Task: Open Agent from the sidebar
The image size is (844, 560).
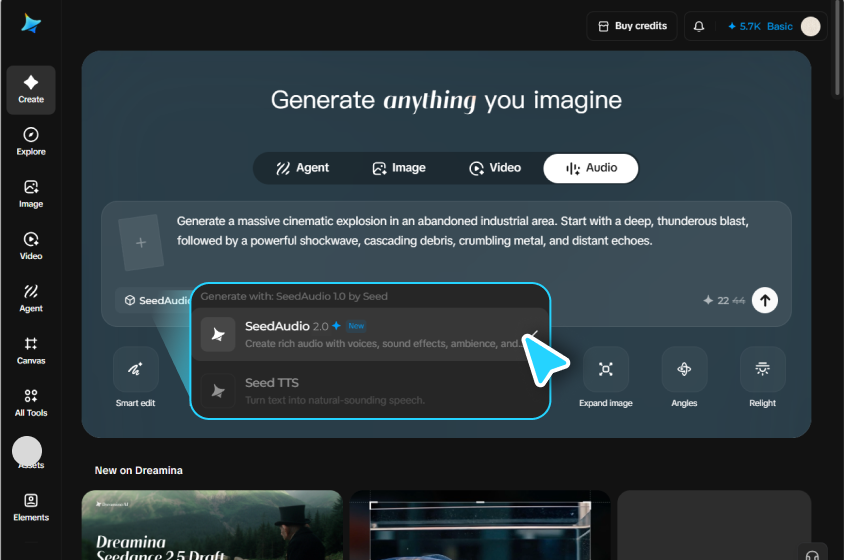Action: (x=31, y=298)
